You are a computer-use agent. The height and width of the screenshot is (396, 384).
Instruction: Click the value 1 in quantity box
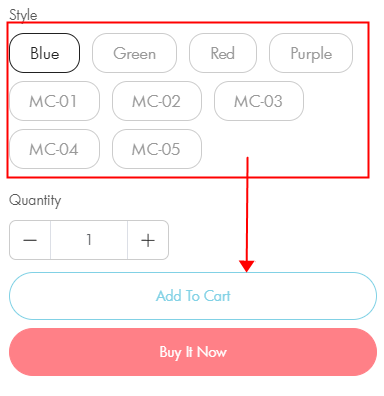(x=89, y=240)
